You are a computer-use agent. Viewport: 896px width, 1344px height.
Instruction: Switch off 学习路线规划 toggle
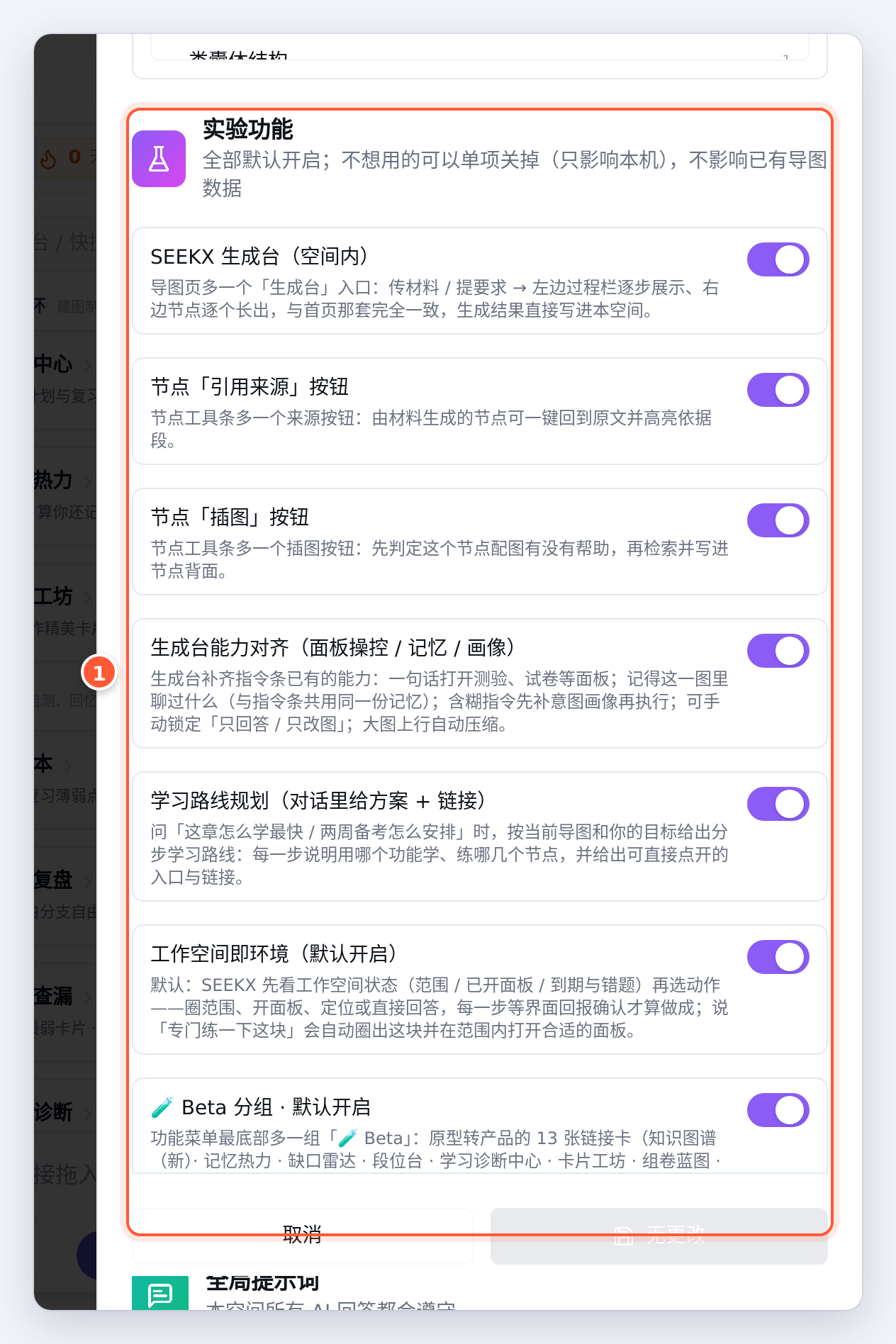(x=778, y=804)
